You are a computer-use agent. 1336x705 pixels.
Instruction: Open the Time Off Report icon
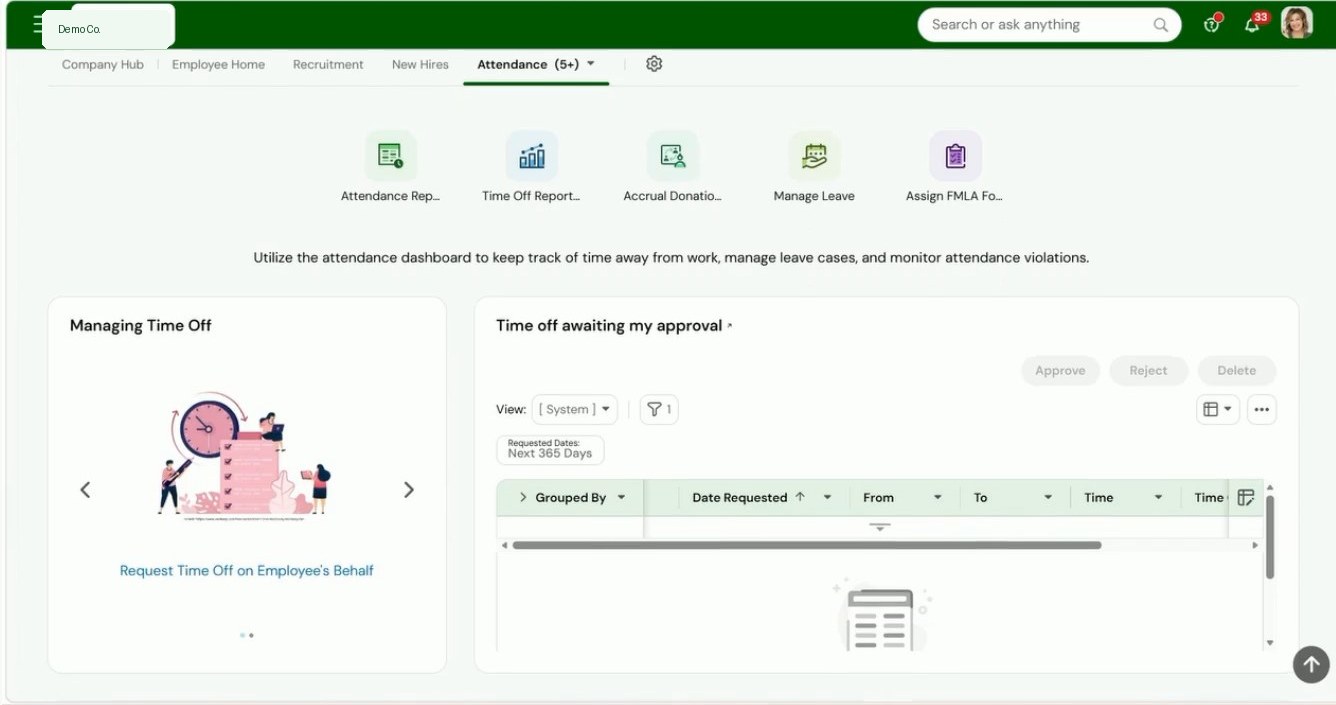[531, 156]
